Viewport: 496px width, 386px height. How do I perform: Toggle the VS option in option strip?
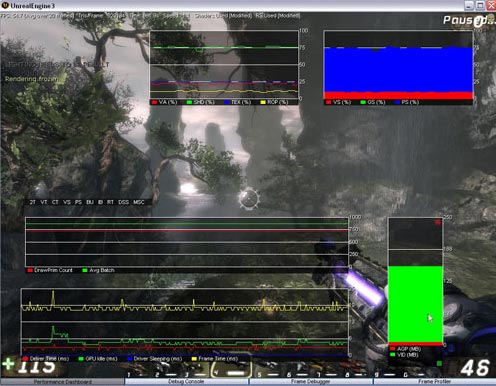click(67, 202)
